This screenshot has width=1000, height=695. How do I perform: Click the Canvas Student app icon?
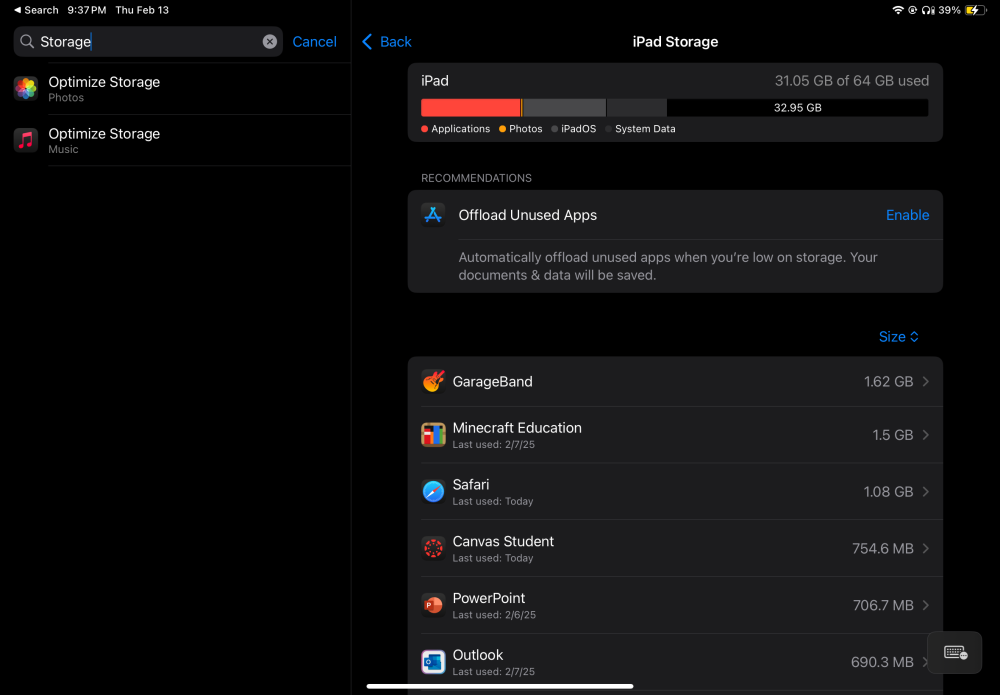click(x=433, y=548)
